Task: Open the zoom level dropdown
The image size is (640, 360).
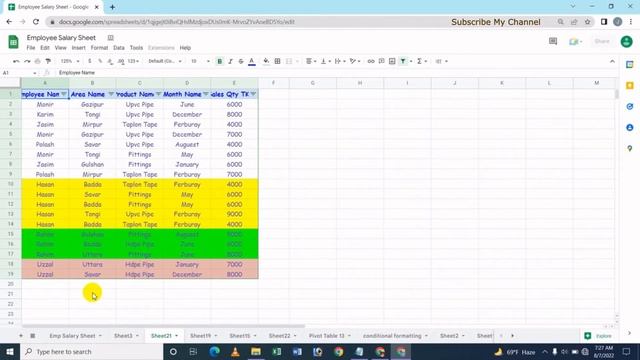Action: (x=70, y=61)
